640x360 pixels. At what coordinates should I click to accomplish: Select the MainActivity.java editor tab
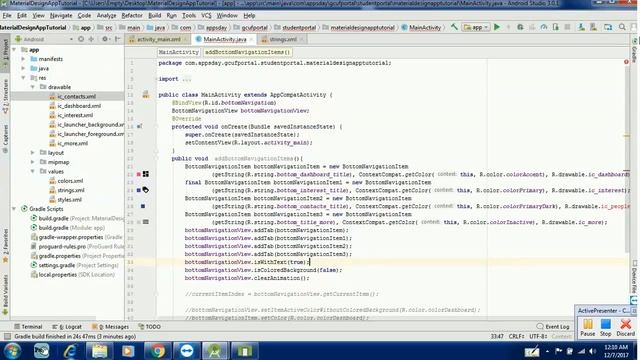(224, 39)
